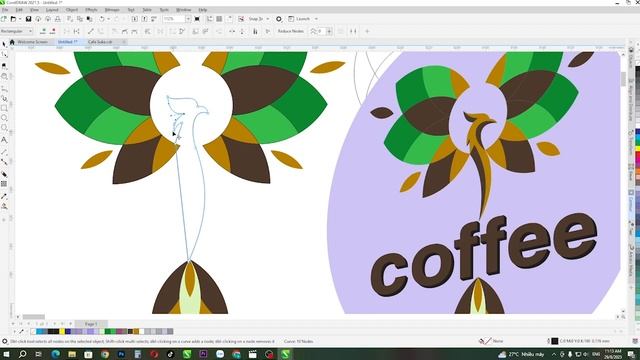
Task: Select the Crop tool in toolbox
Action: (x=4, y=66)
